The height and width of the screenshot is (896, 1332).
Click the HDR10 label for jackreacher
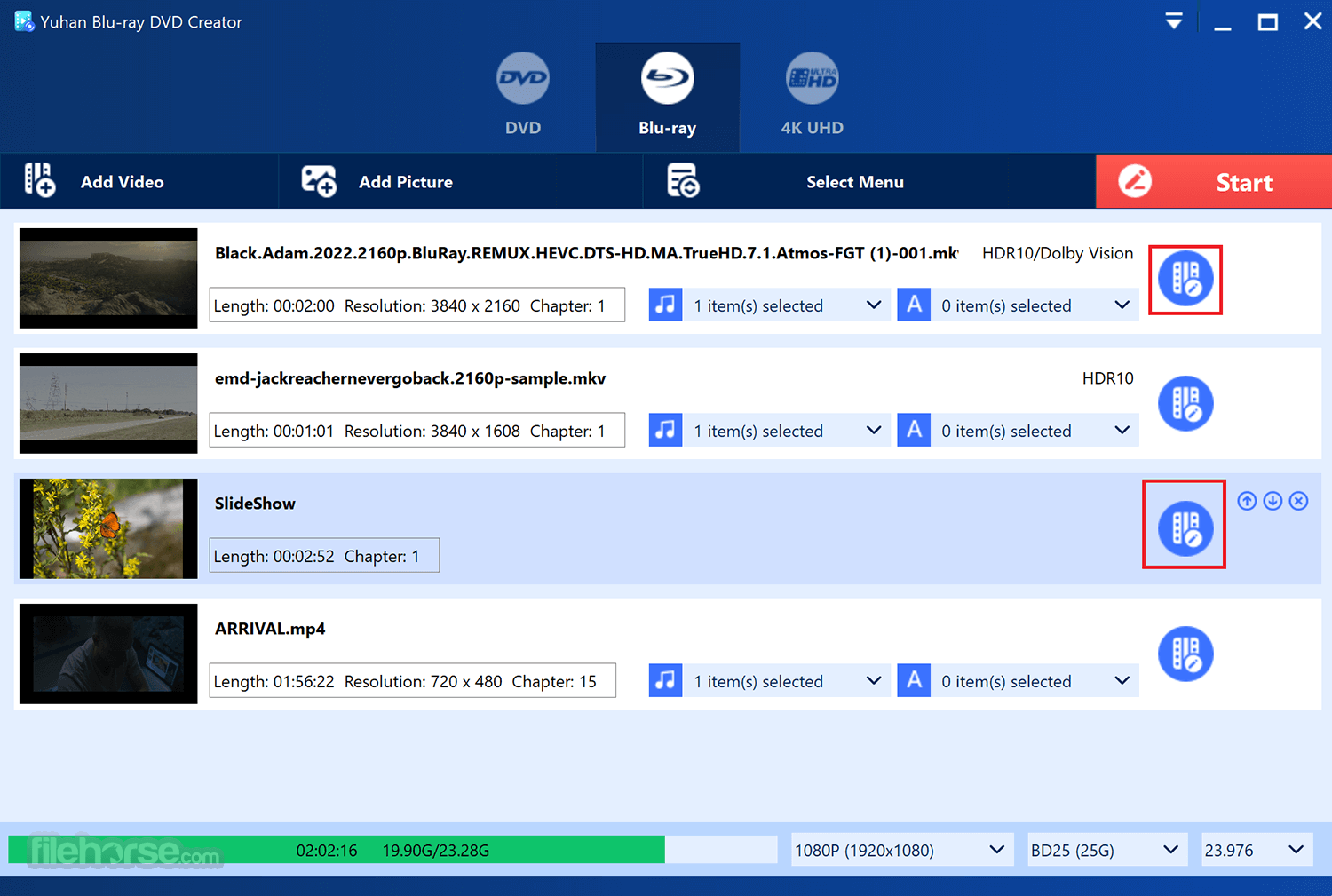tap(1107, 378)
